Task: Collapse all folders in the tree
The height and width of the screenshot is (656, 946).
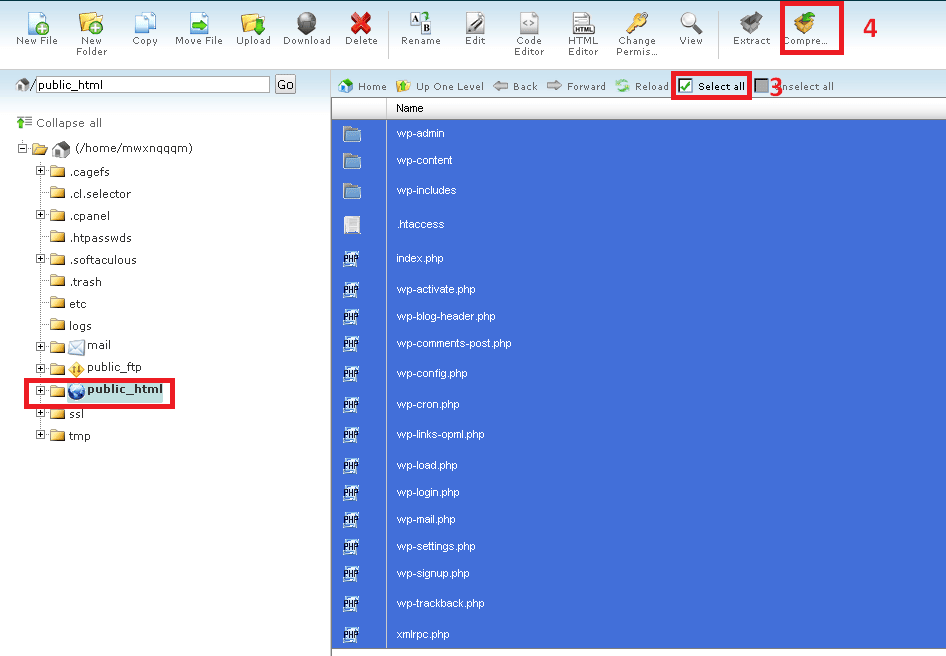Action: (60, 123)
